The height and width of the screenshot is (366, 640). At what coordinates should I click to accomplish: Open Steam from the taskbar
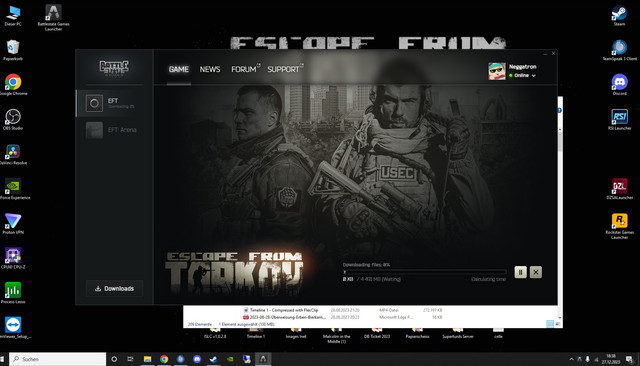pos(213,359)
